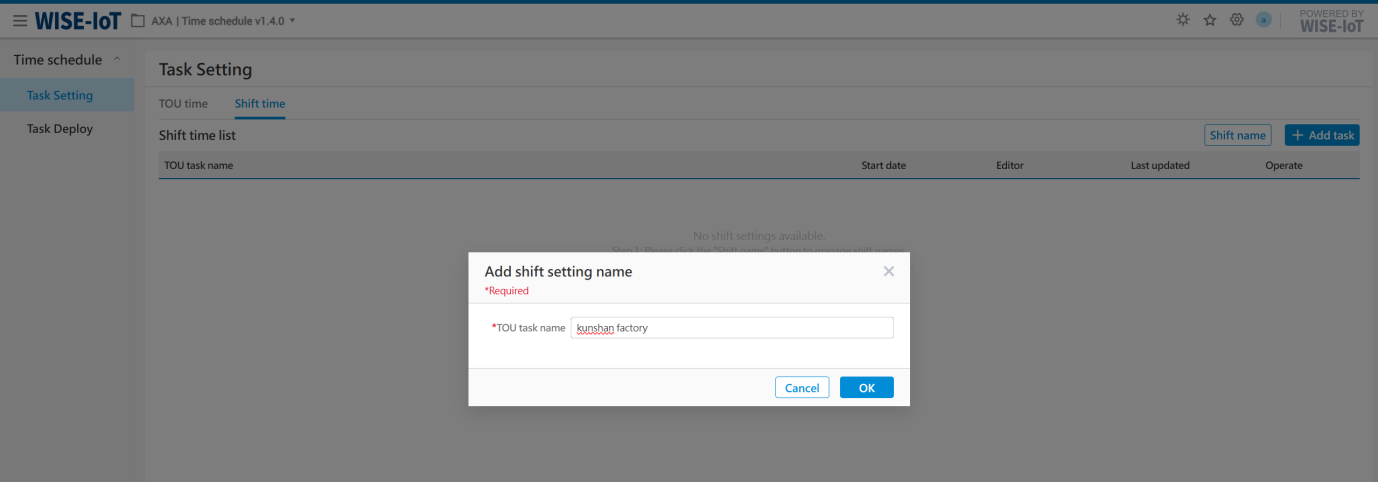Click the folder icon beside AXA

coord(138,20)
